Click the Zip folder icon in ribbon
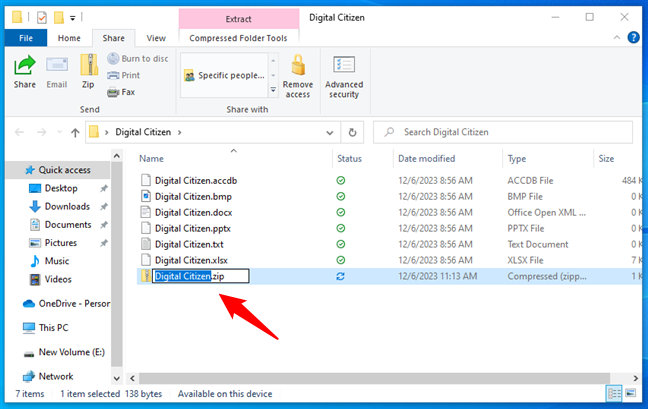 (x=88, y=65)
